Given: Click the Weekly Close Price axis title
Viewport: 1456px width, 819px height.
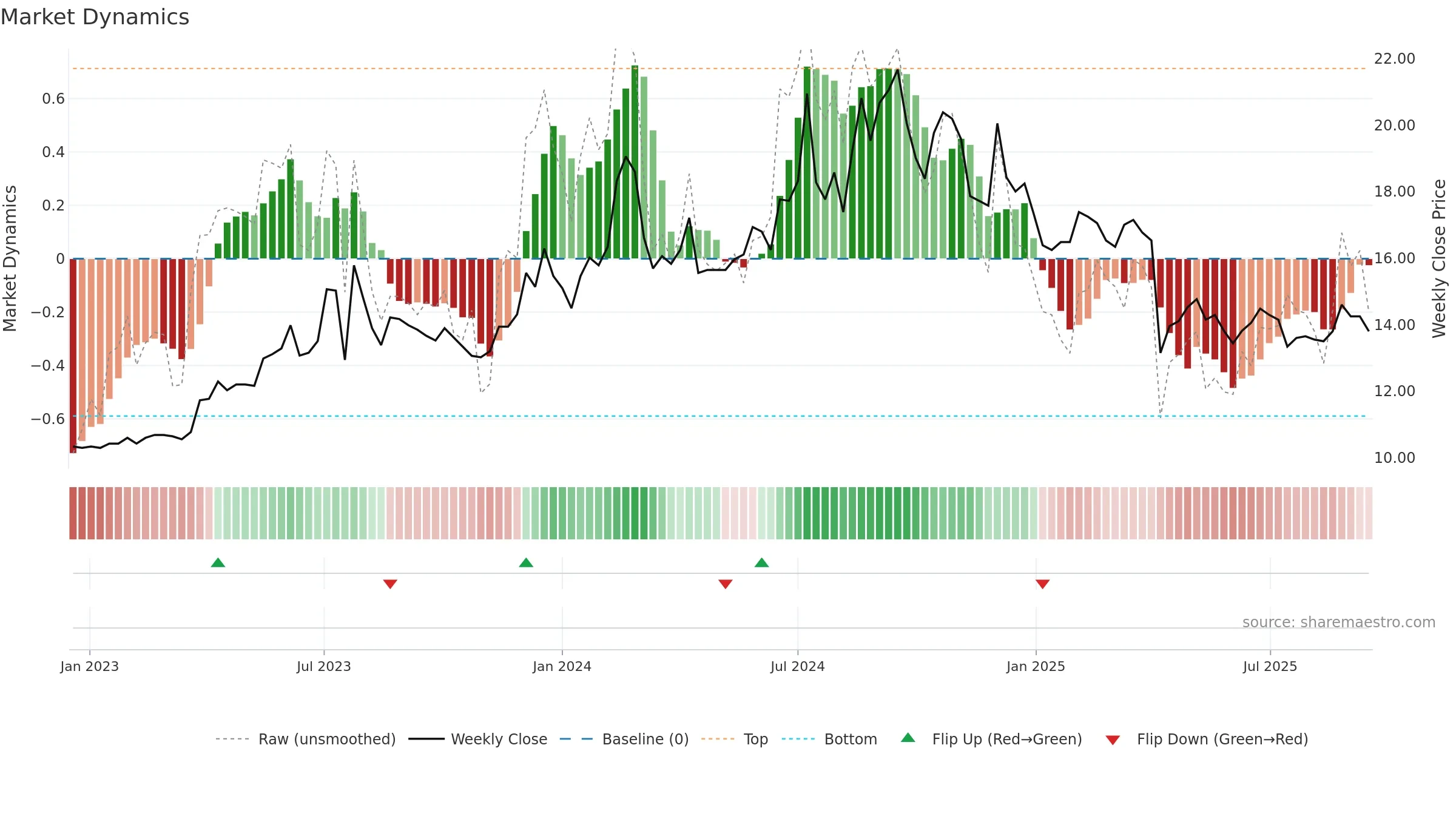Looking at the screenshot, I should click(x=1439, y=258).
